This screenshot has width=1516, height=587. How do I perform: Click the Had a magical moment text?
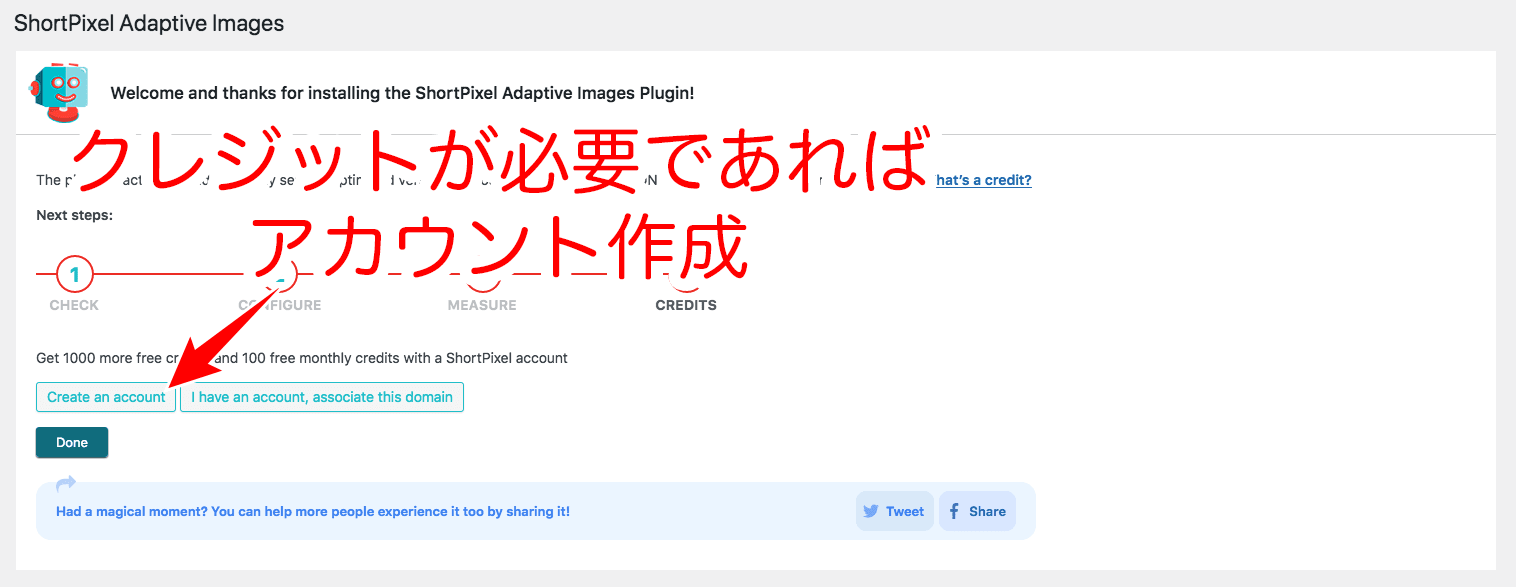[x=313, y=511]
